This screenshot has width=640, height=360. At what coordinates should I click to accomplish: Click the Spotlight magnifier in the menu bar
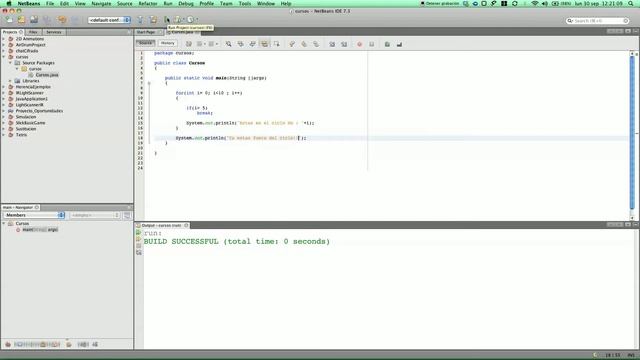click(631, 3)
